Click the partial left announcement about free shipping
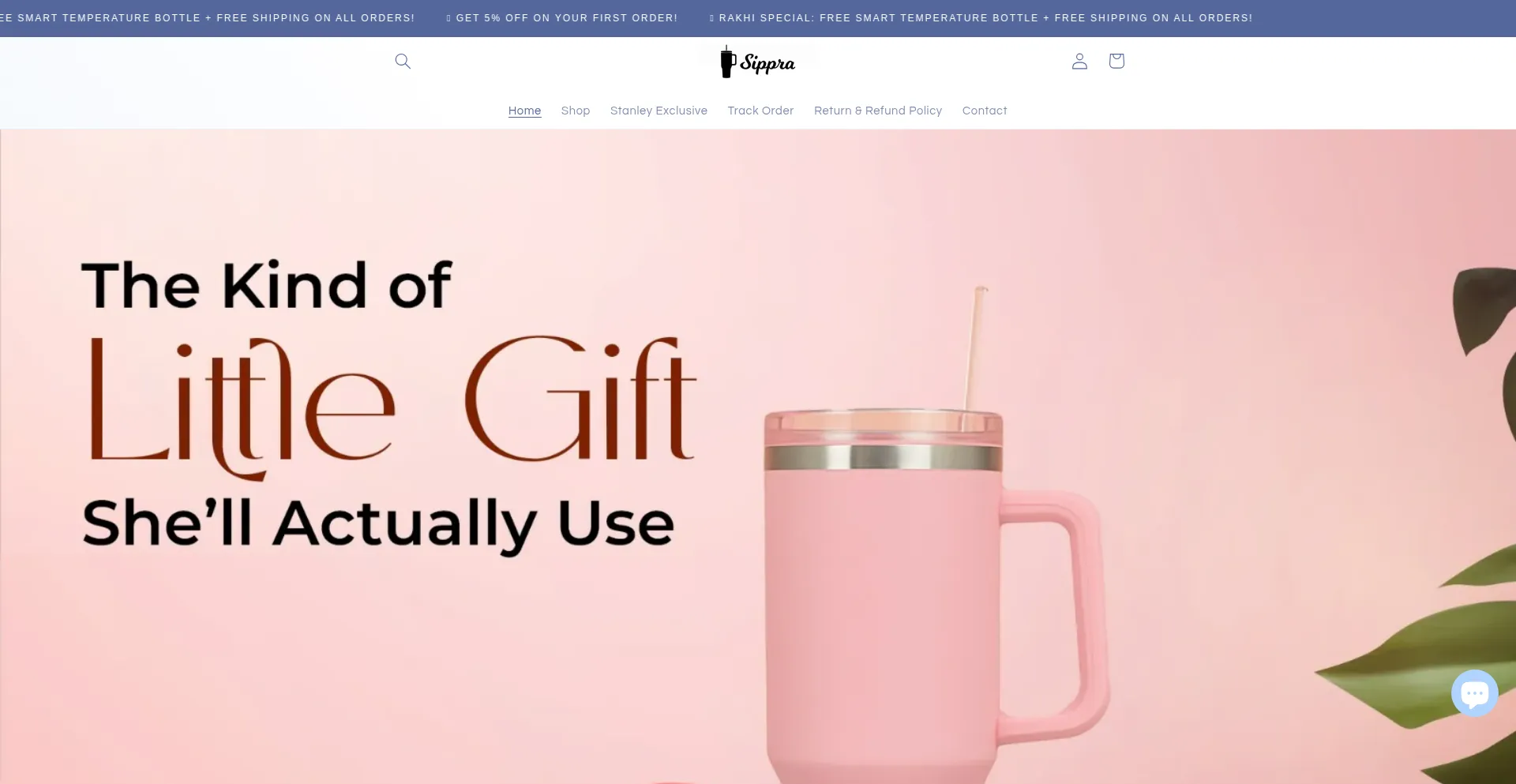Screen dimensions: 1516x784 (x=207, y=17)
